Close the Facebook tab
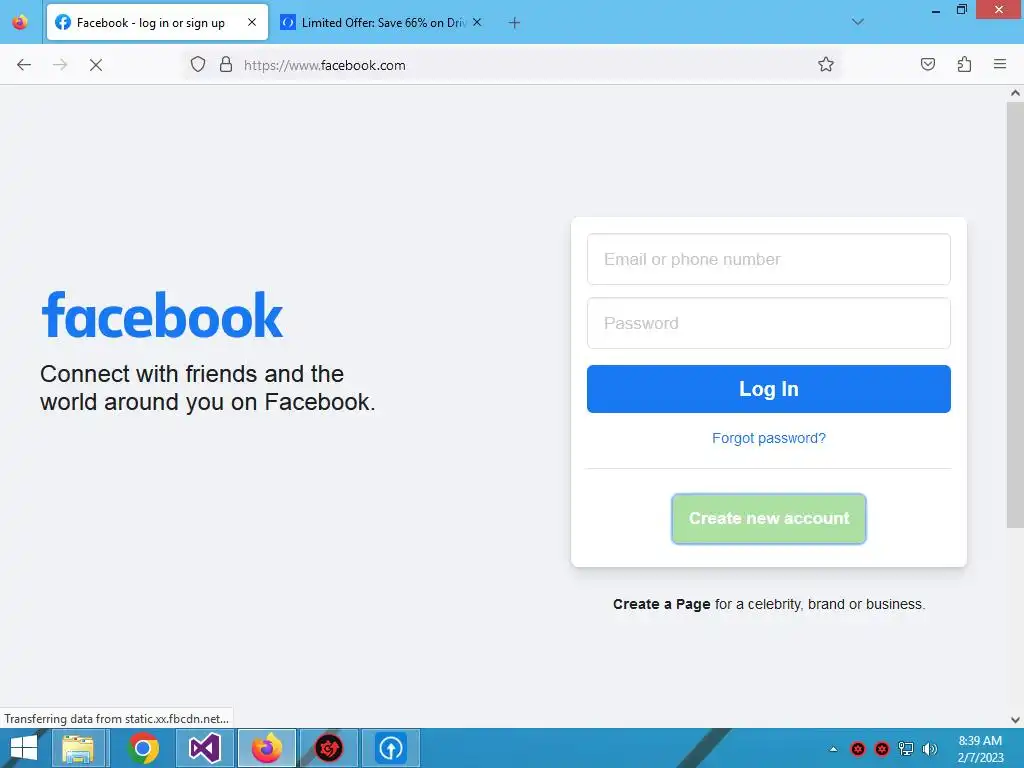Image resolution: width=1024 pixels, height=768 pixels. coord(252,22)
